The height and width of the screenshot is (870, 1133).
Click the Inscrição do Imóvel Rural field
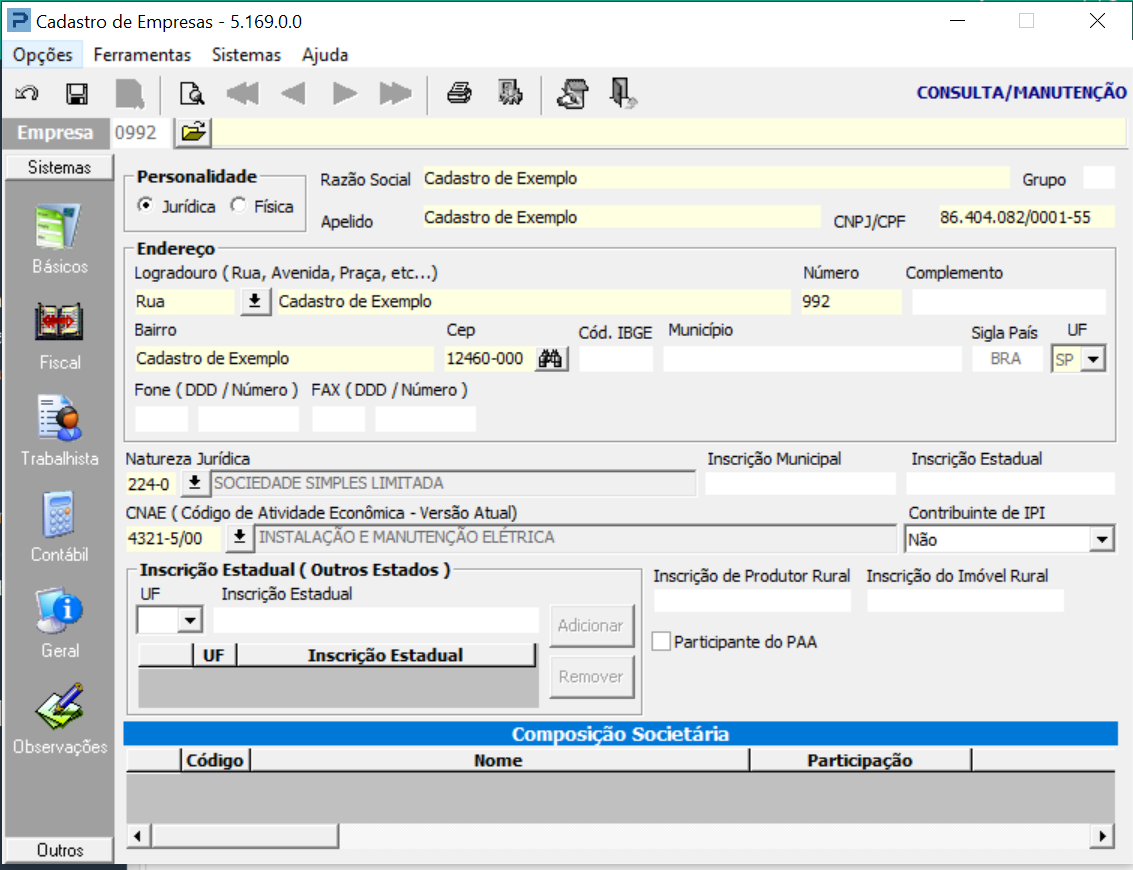tap(965, 600)
